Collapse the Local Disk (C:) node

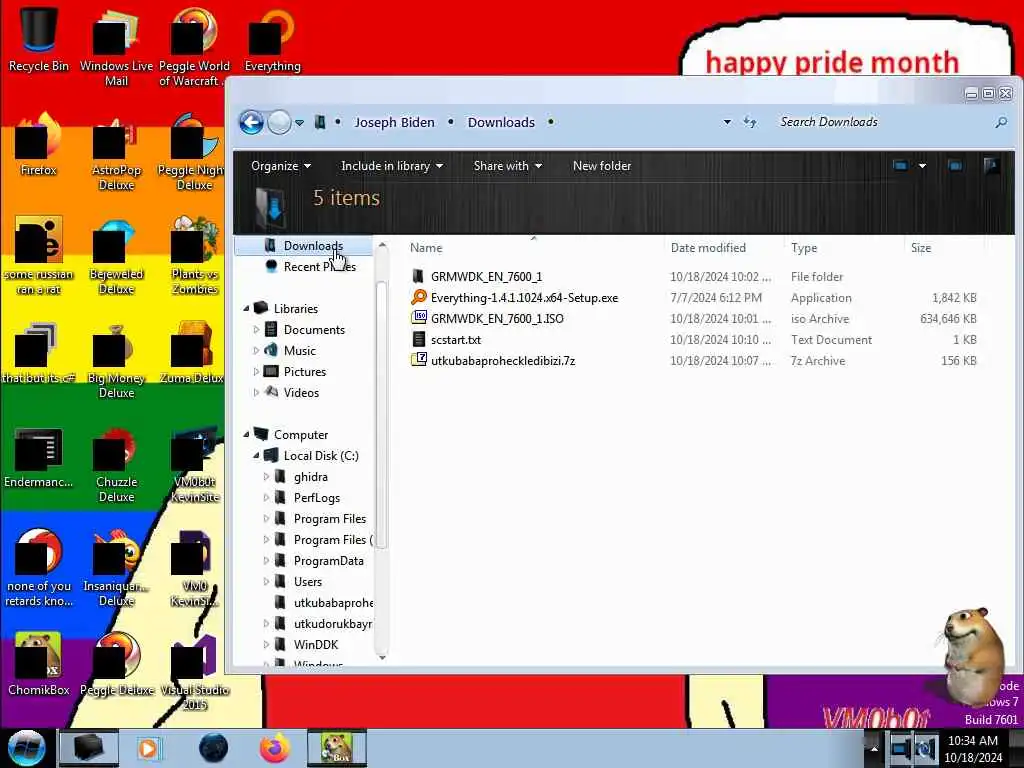coord(257,455)
